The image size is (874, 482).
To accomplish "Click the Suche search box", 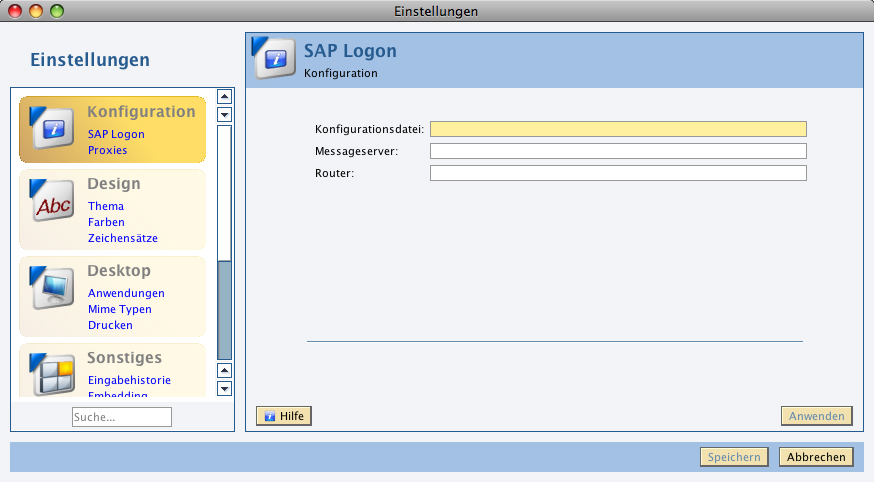I will [122, 417].
